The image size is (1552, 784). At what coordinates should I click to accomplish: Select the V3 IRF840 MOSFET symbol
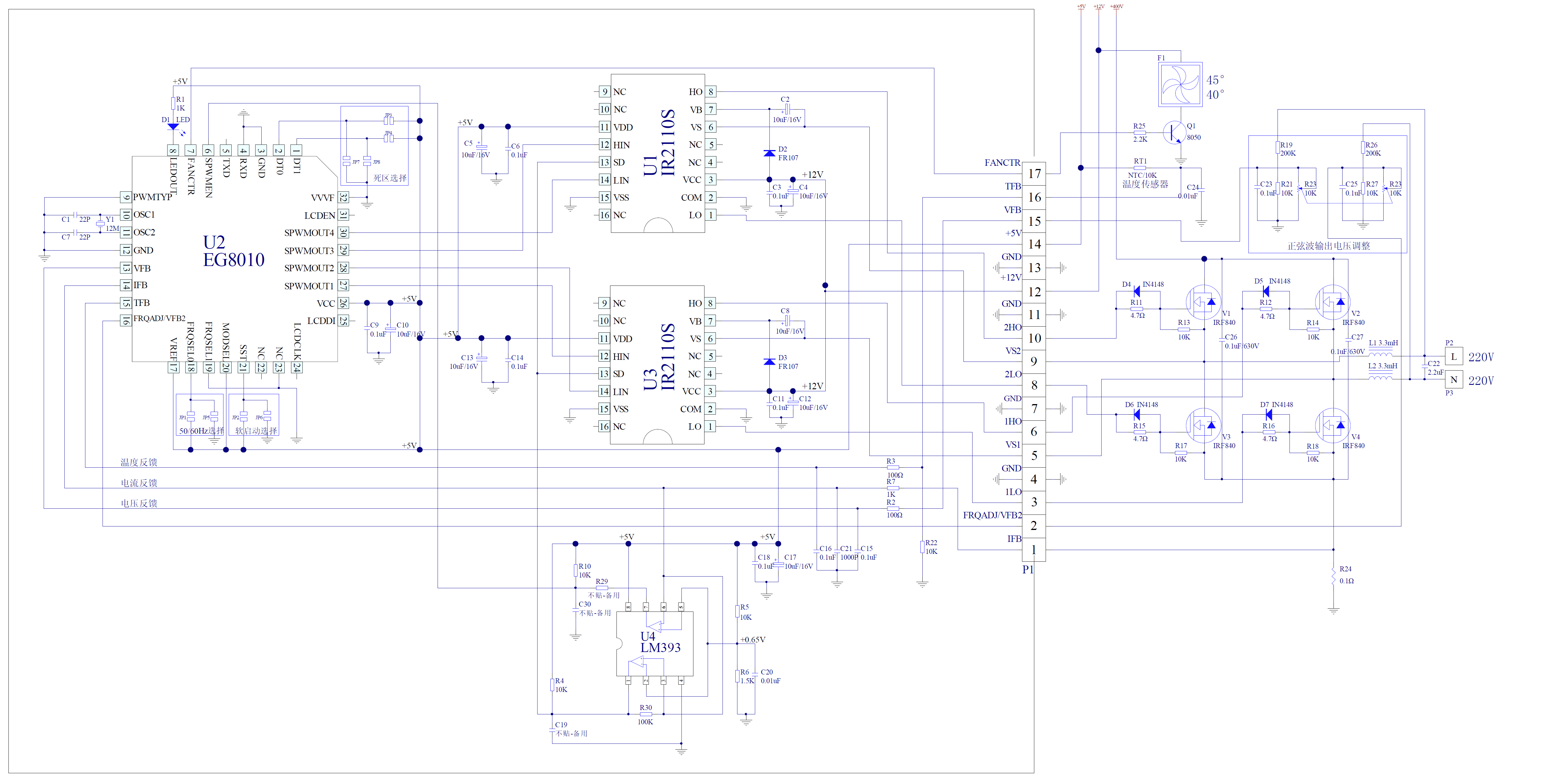click(1203, 426)
